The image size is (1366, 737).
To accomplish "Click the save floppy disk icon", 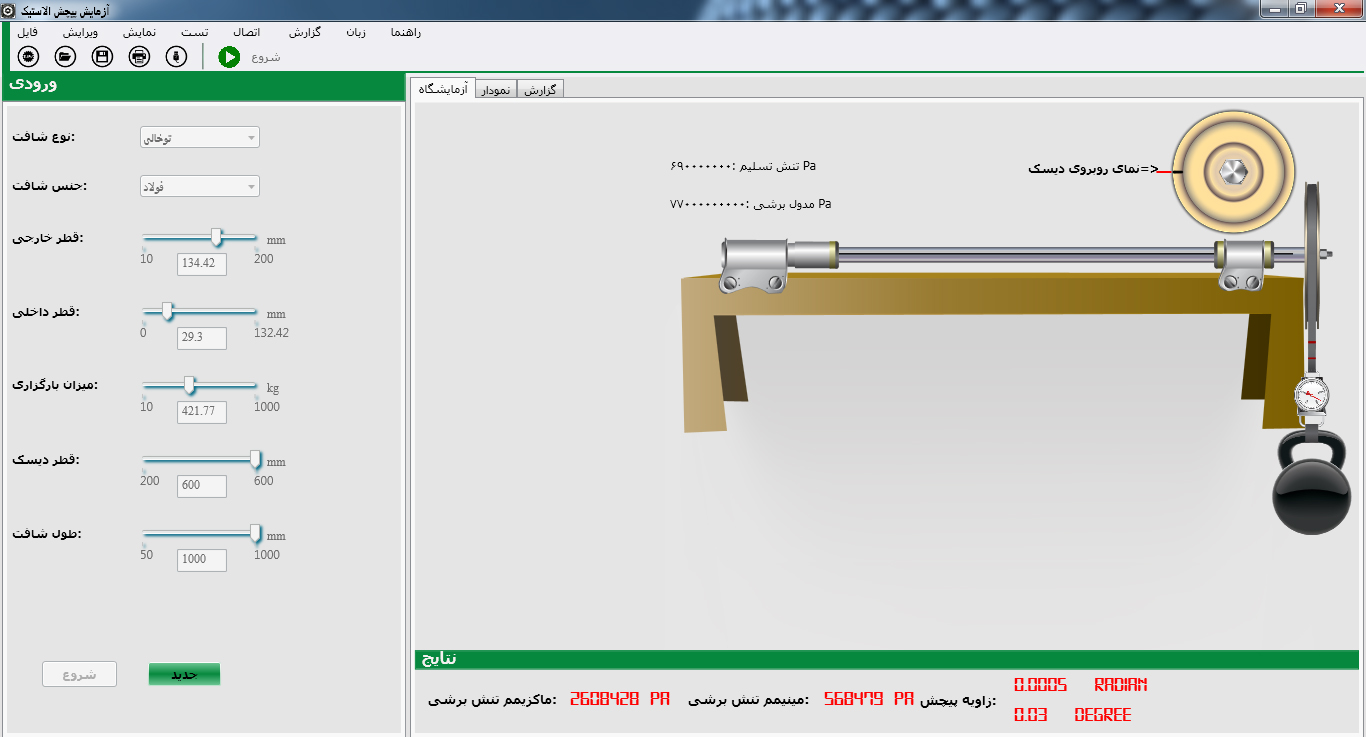I will [x=102, y=56].
